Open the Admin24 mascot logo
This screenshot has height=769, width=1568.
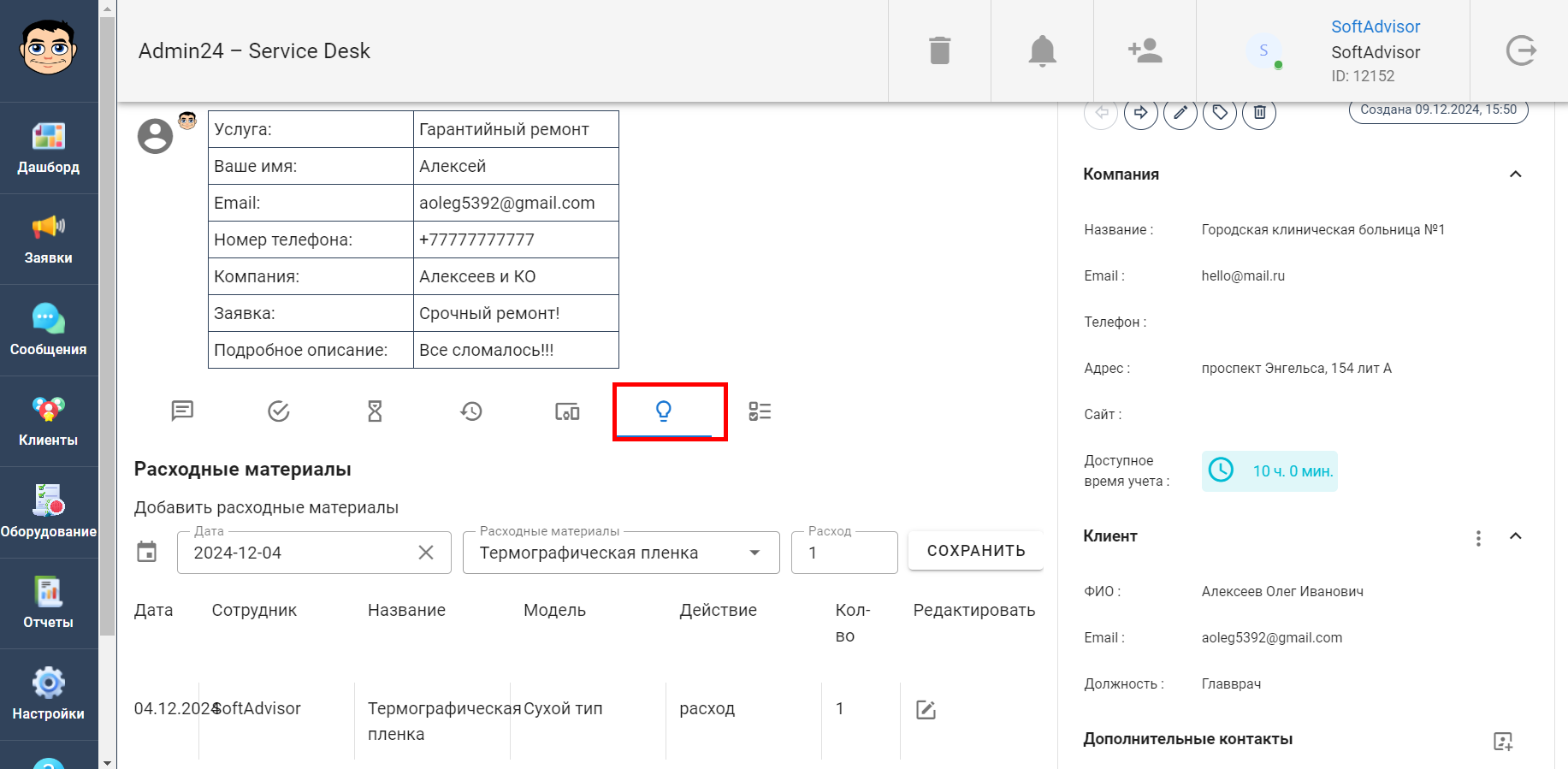[49, 48]
